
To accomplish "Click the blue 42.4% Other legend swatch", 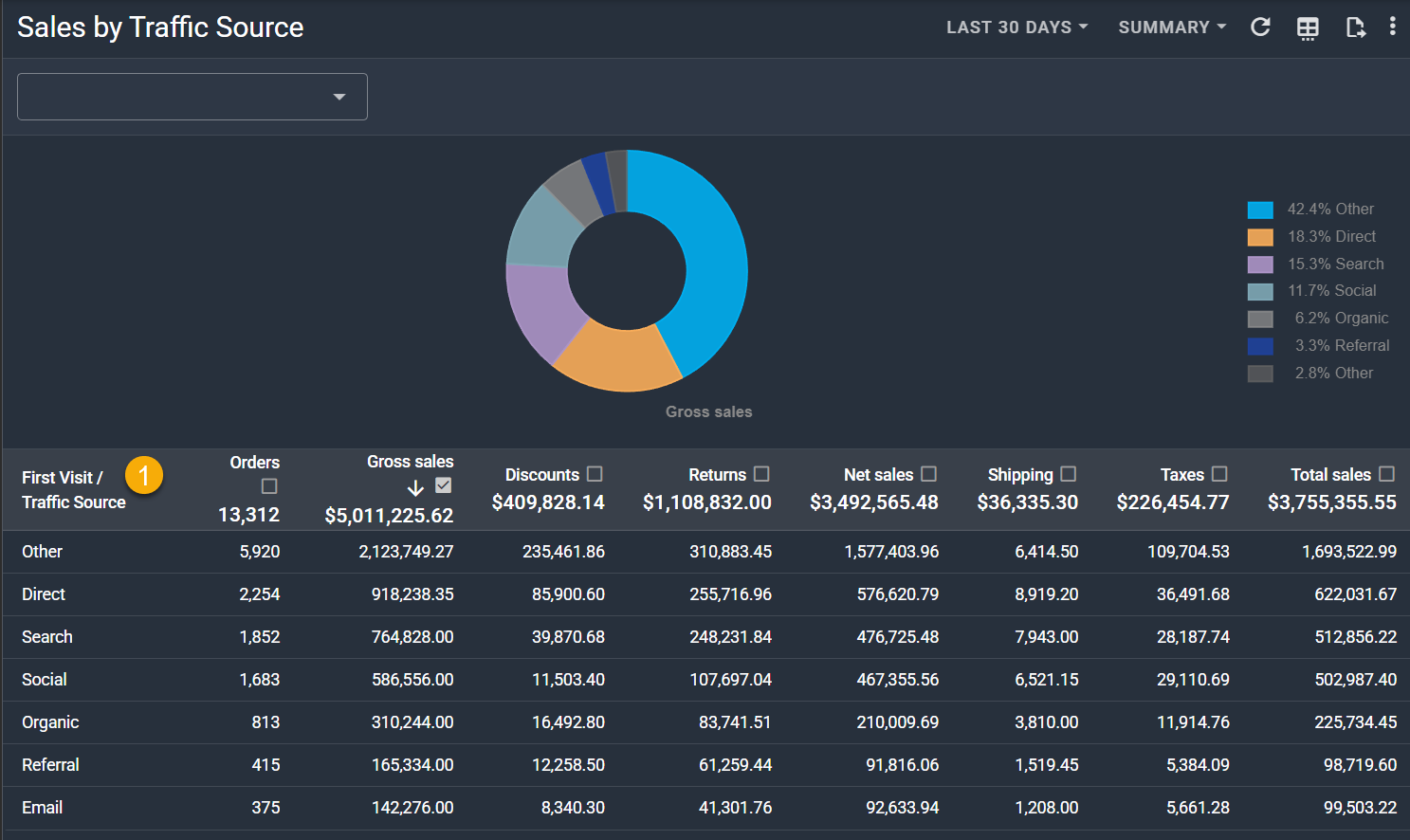I will [x=1260, y=210].
